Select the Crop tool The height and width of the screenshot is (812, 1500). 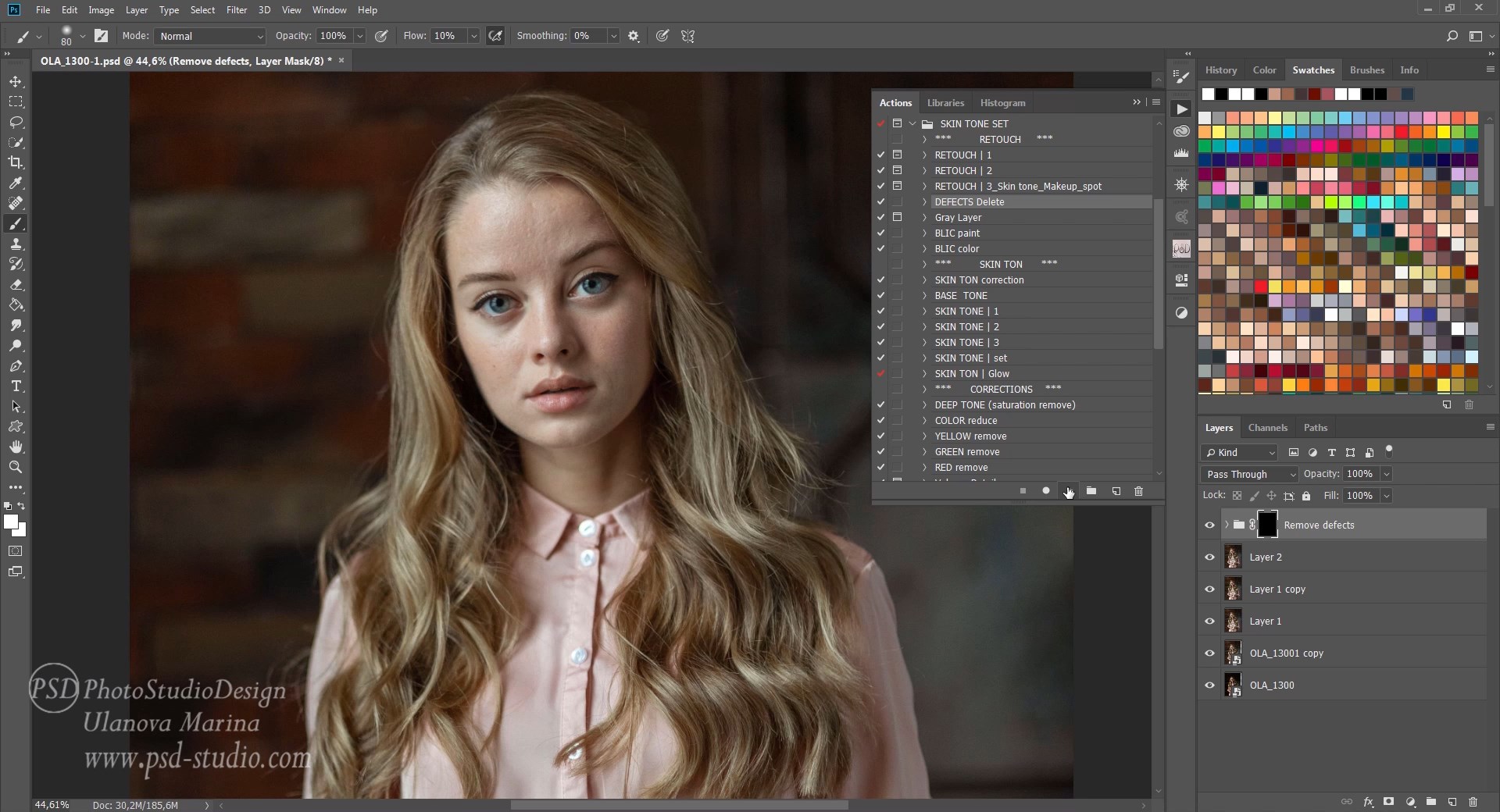[x=16, y=162]
